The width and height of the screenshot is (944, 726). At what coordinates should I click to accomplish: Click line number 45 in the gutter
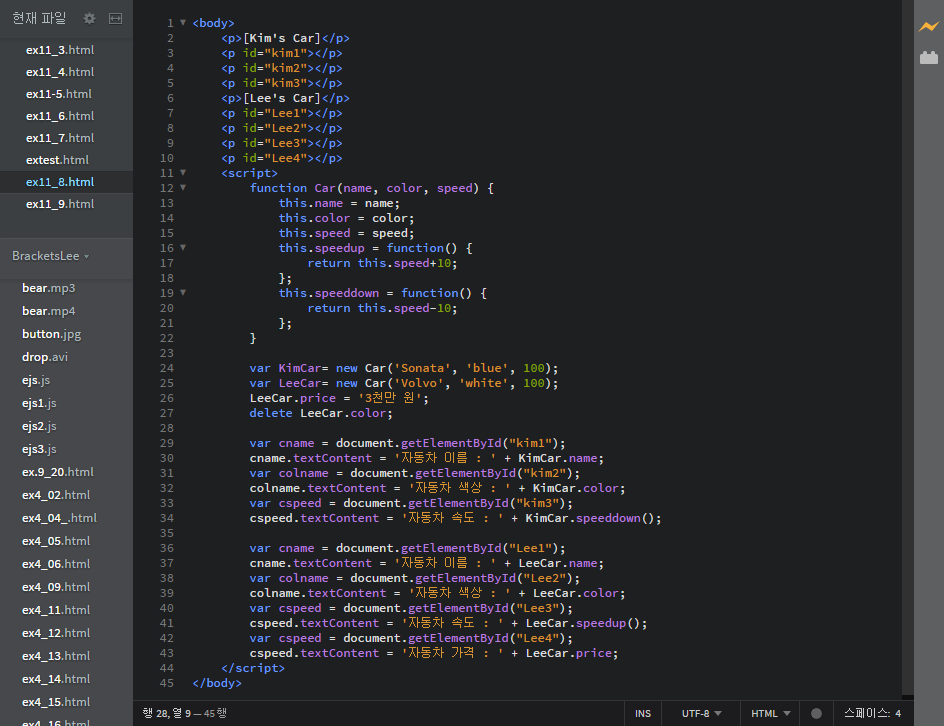click(x=167, y=683)
